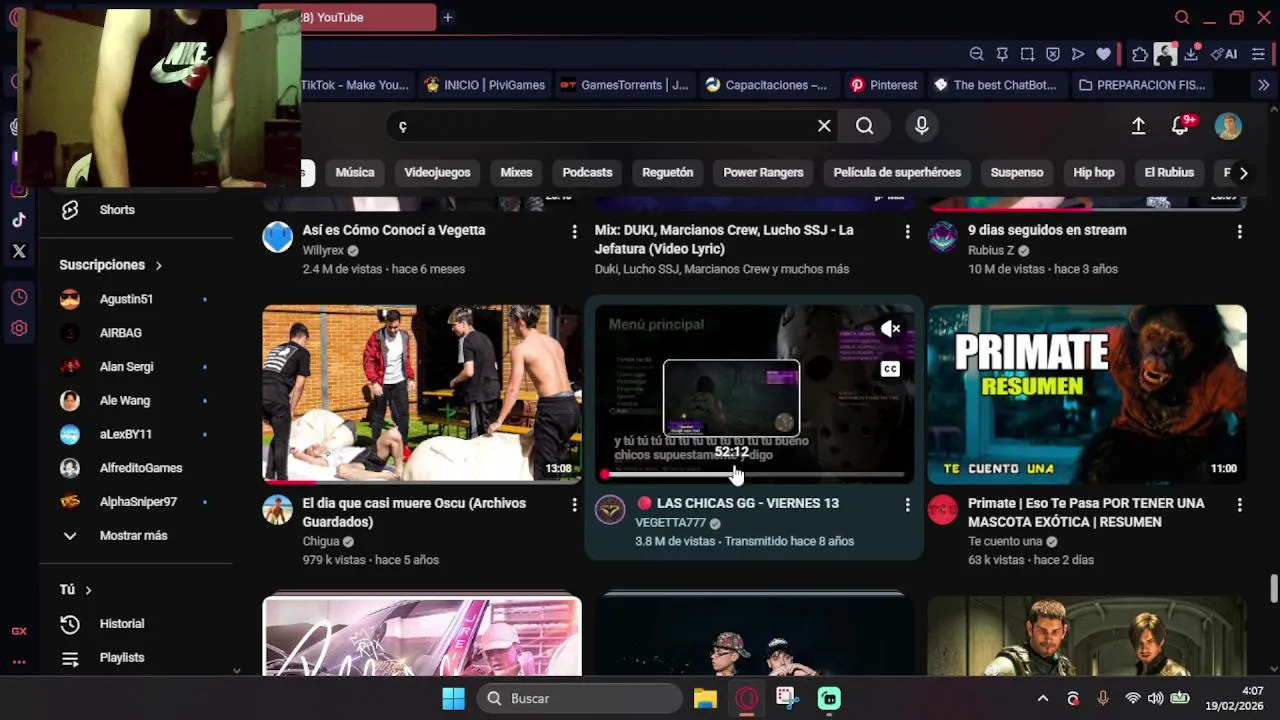Open the YouTube create/upload icon
The image size is (1280, 720).
coord(1138,126)
